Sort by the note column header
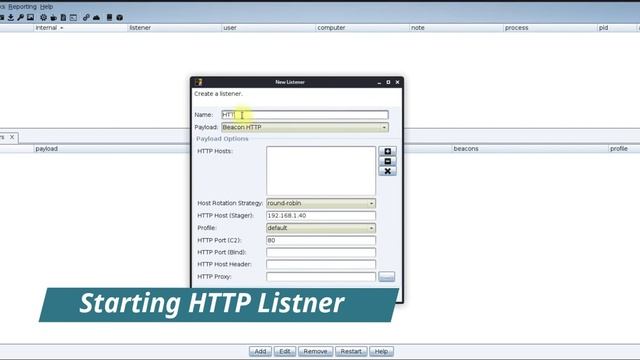The image size is (640, 360). tap(456, 28)
